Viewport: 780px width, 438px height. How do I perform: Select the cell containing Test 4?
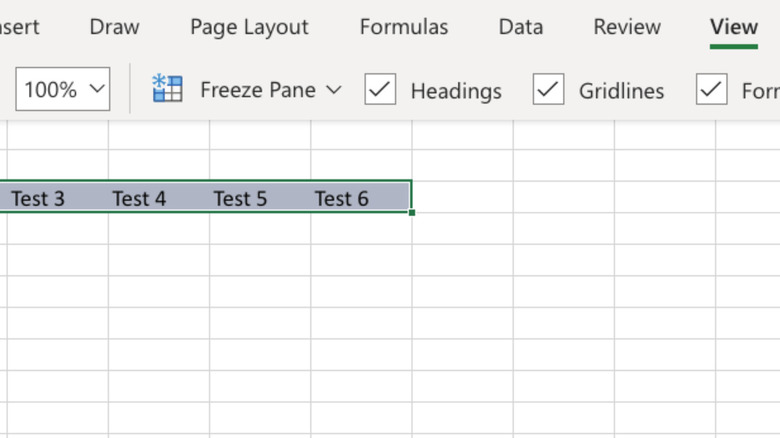click(x=139, y=198)
